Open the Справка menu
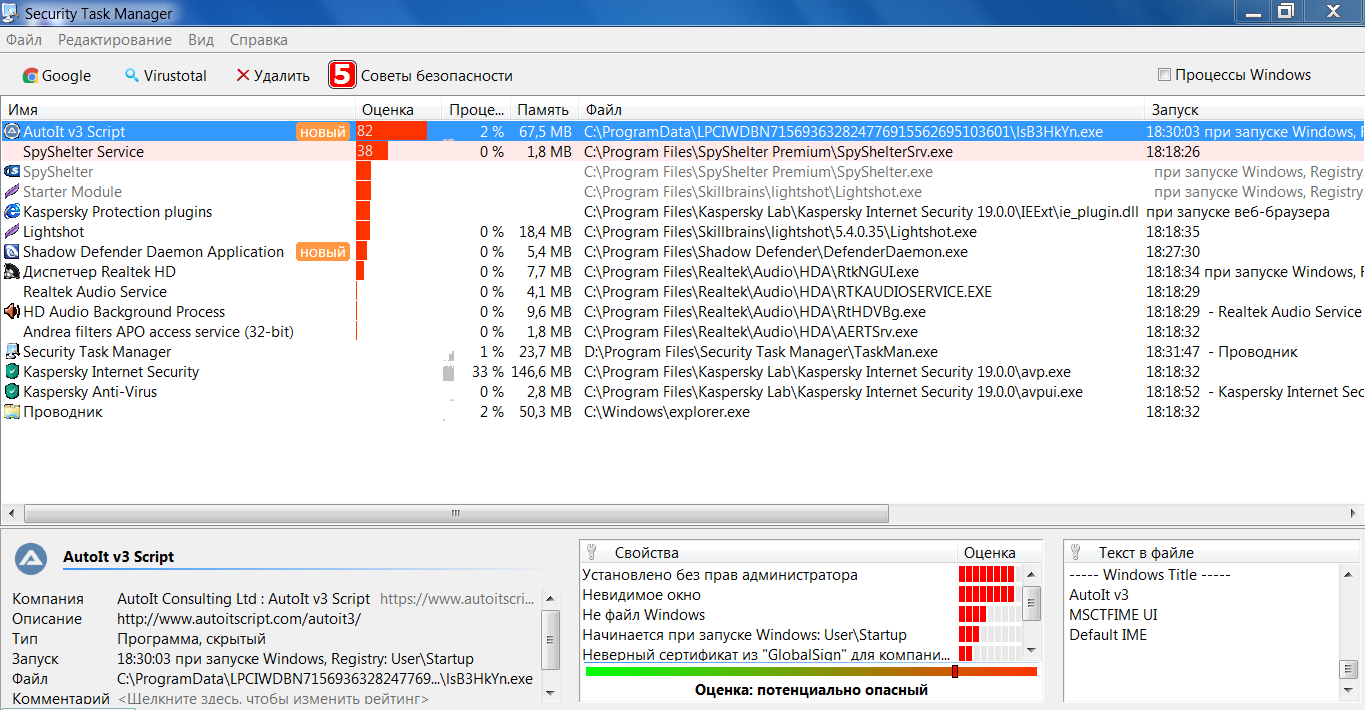The width and height of the screenshot is (1365, 710). tap(259, 40)
